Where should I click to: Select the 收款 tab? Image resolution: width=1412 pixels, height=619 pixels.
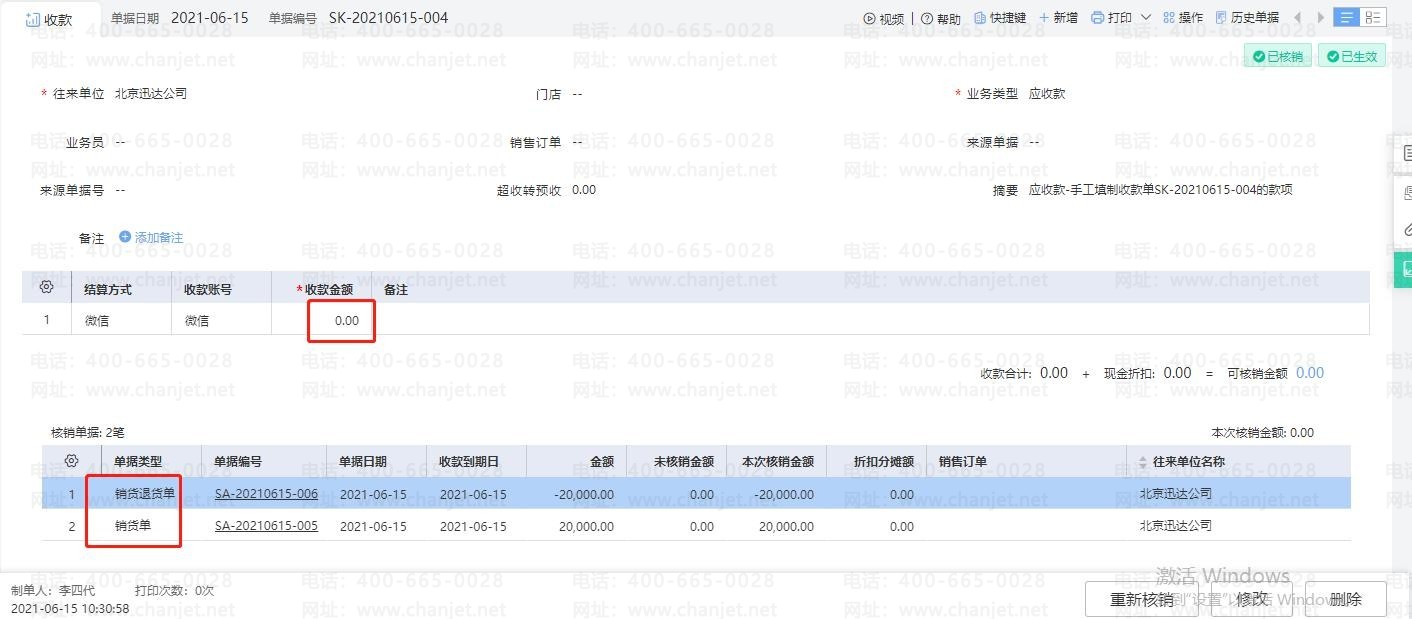[50, 19]
